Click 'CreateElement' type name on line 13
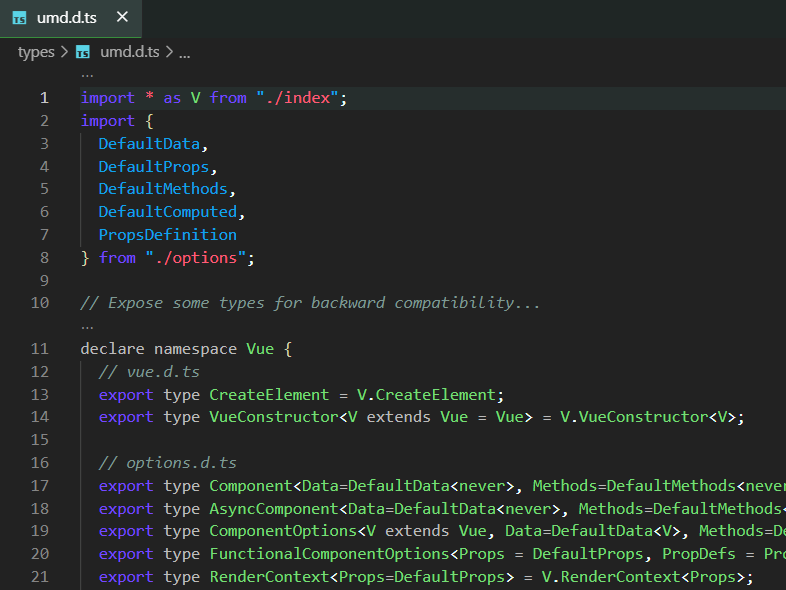The width and height of the screenshot is (786, 590). (269, 395)
